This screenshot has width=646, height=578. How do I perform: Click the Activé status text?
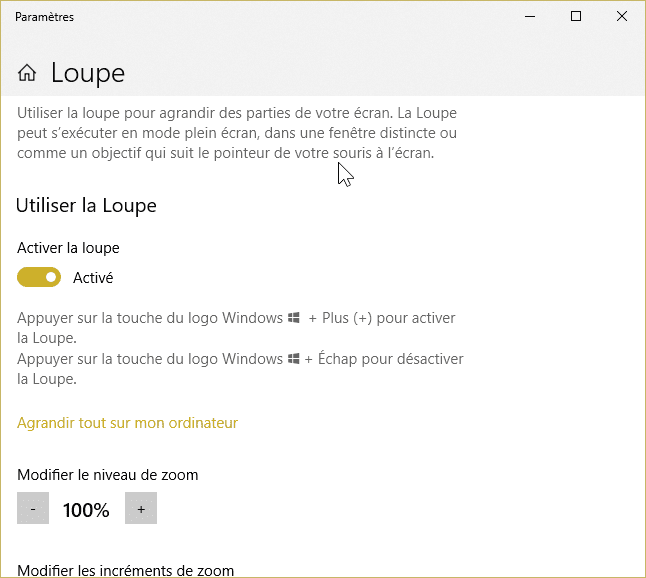coord(93,278)
